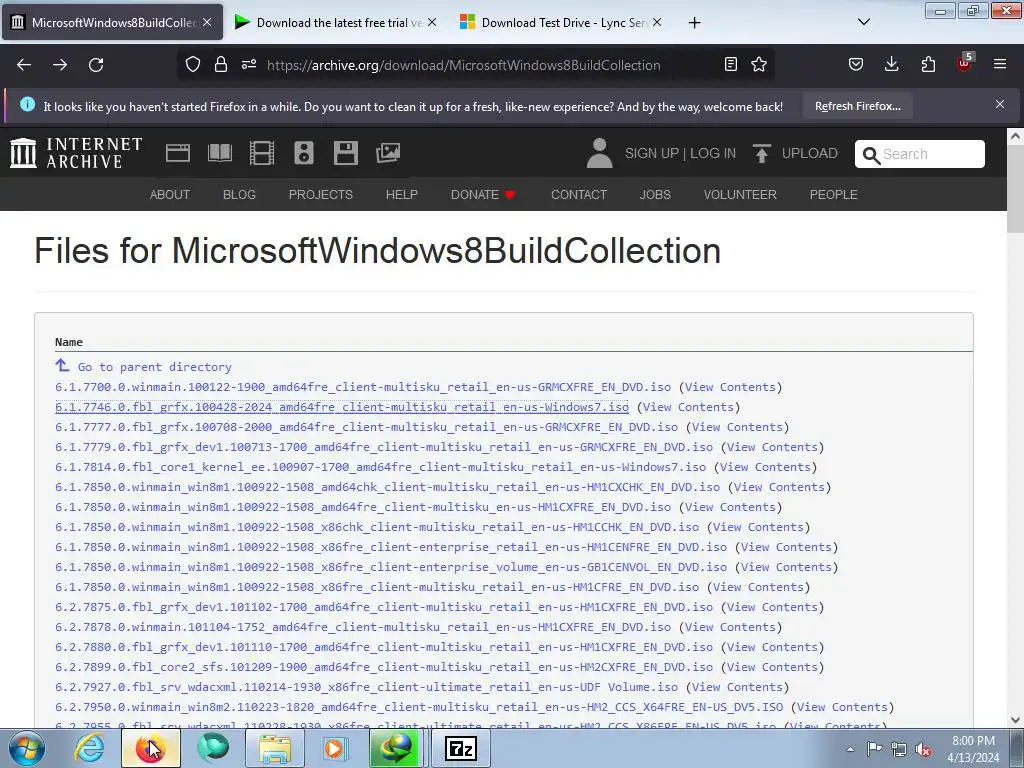Go forward with the browser forward arrow
Viewport: 1024px width, 768px height.
(x=60, y=65)
